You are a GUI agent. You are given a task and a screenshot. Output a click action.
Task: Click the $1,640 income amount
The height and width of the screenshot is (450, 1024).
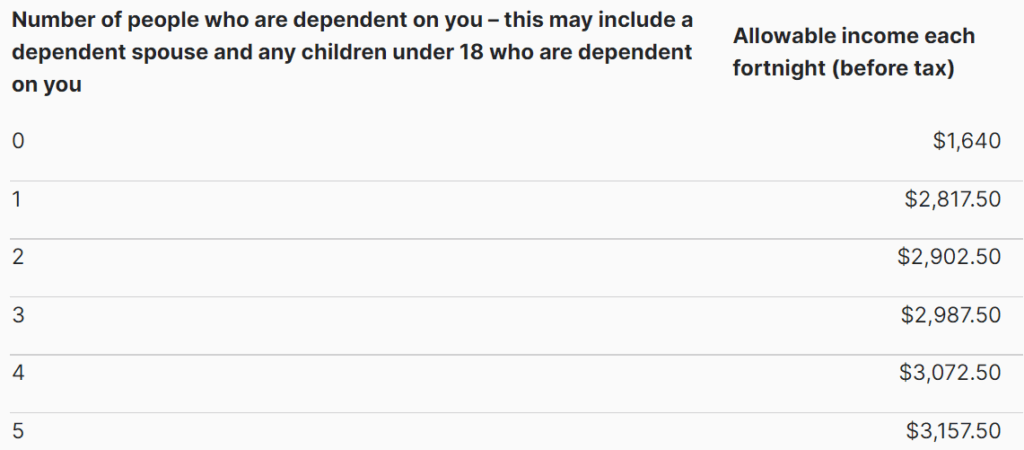pos(966,141)
